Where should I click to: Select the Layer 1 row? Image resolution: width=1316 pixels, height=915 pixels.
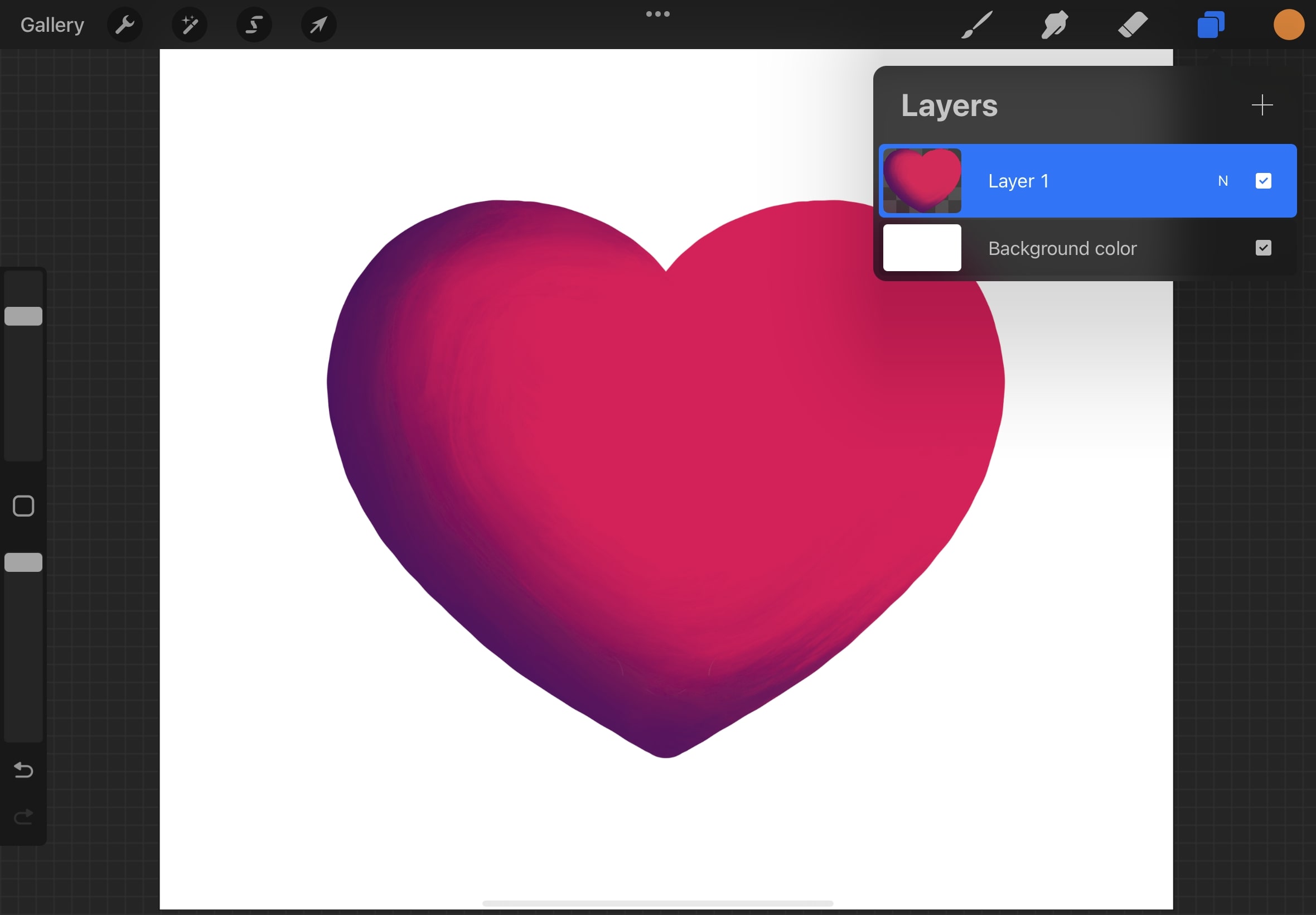1088,181
